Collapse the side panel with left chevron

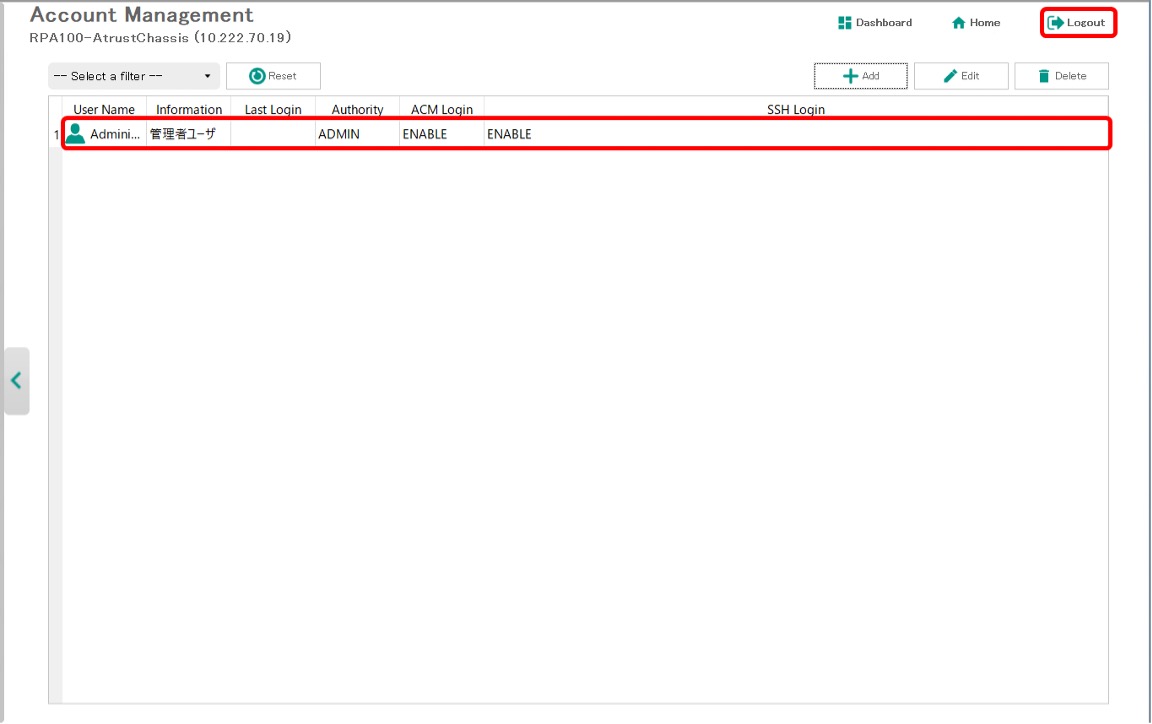tap(16, 381)
